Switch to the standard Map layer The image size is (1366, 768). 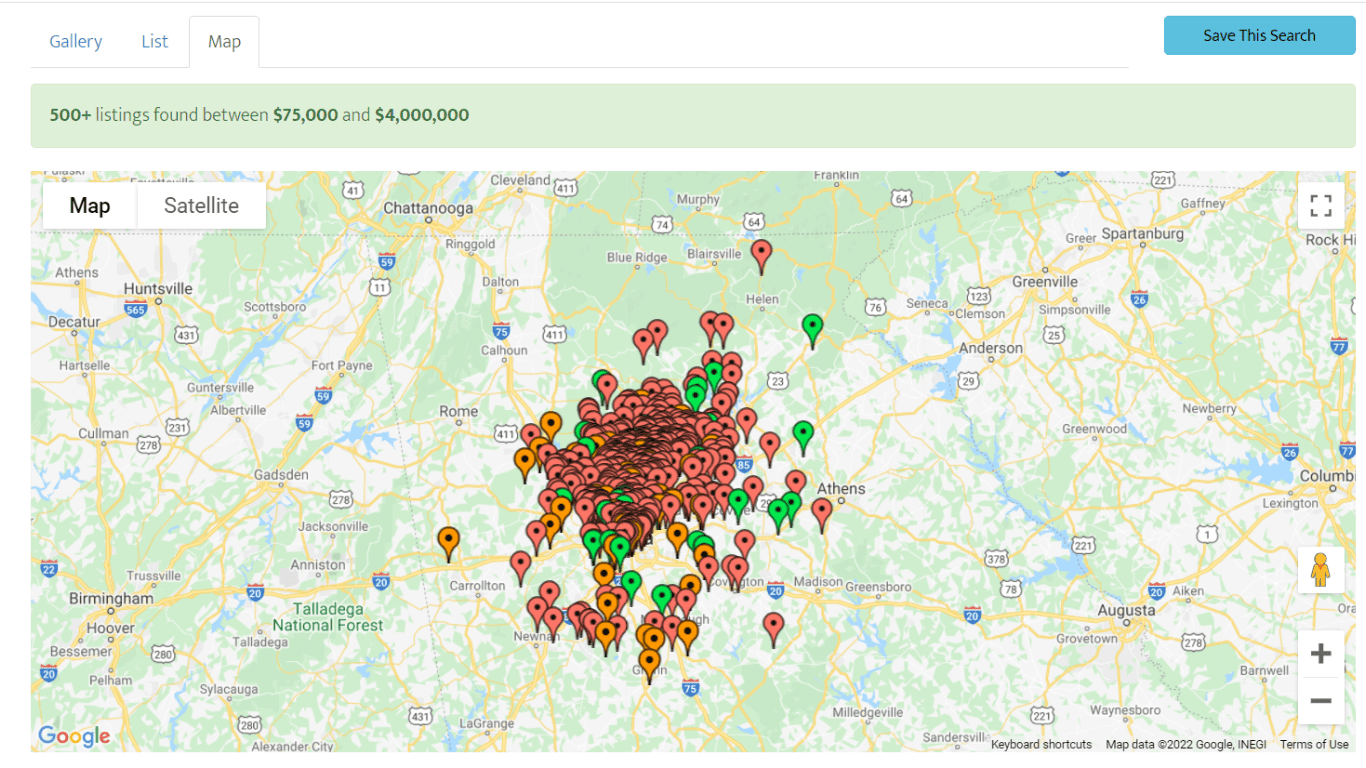coord(89,206)
